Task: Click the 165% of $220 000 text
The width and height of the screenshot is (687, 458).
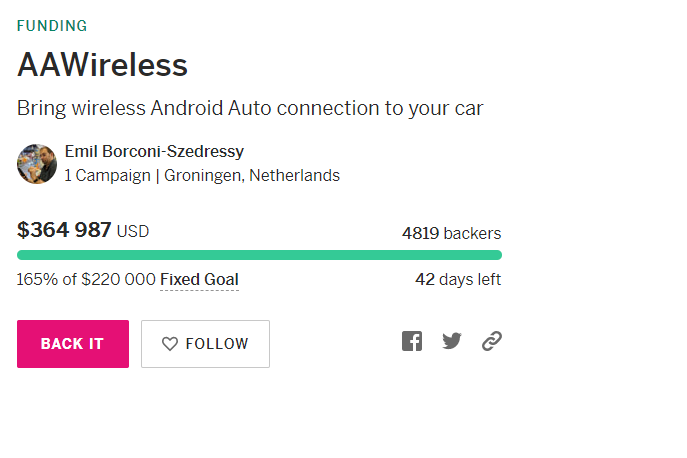Action: point(85,280)
